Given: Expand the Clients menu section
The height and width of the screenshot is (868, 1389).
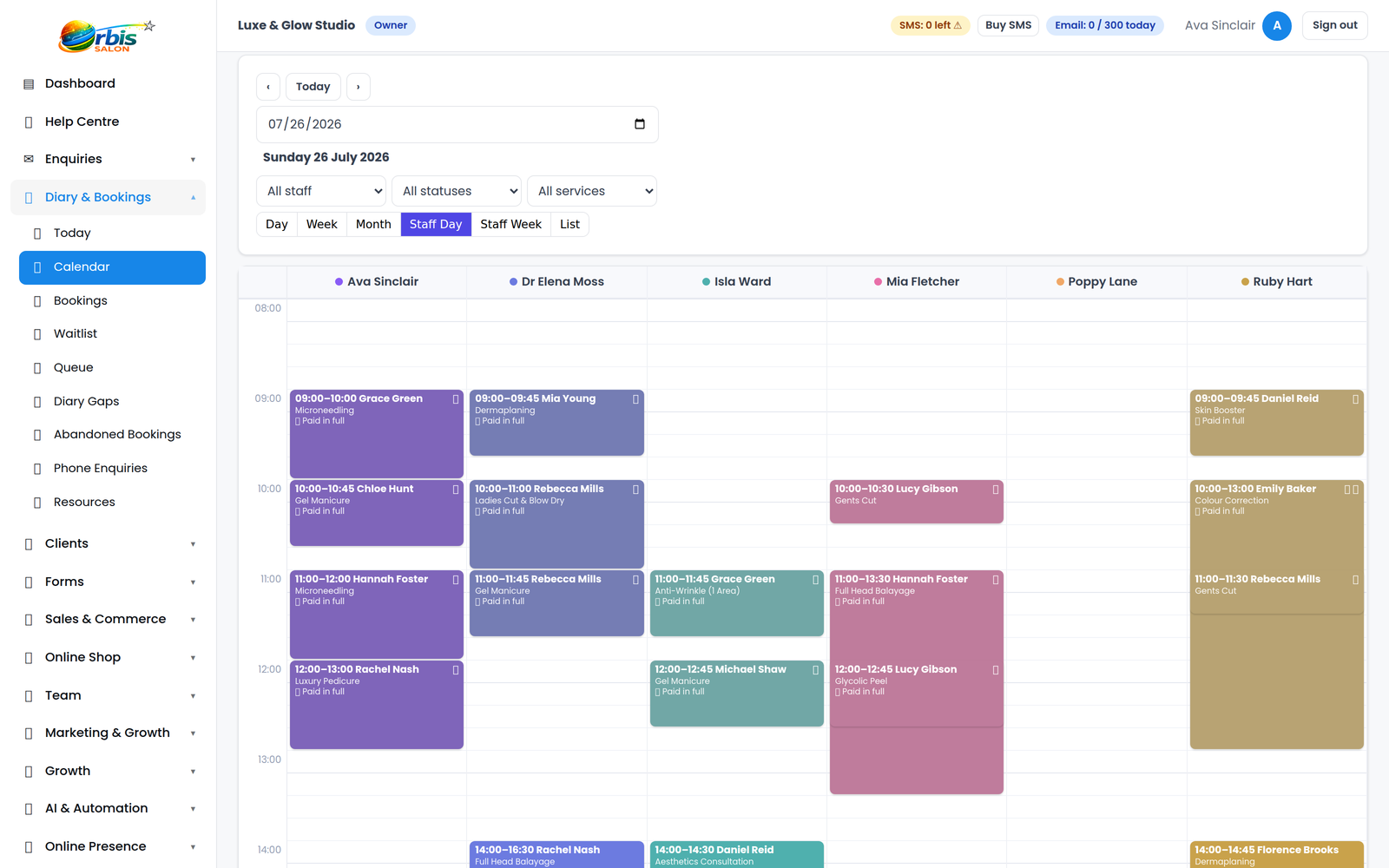Looking at the screenshot, I should [193, 544].
